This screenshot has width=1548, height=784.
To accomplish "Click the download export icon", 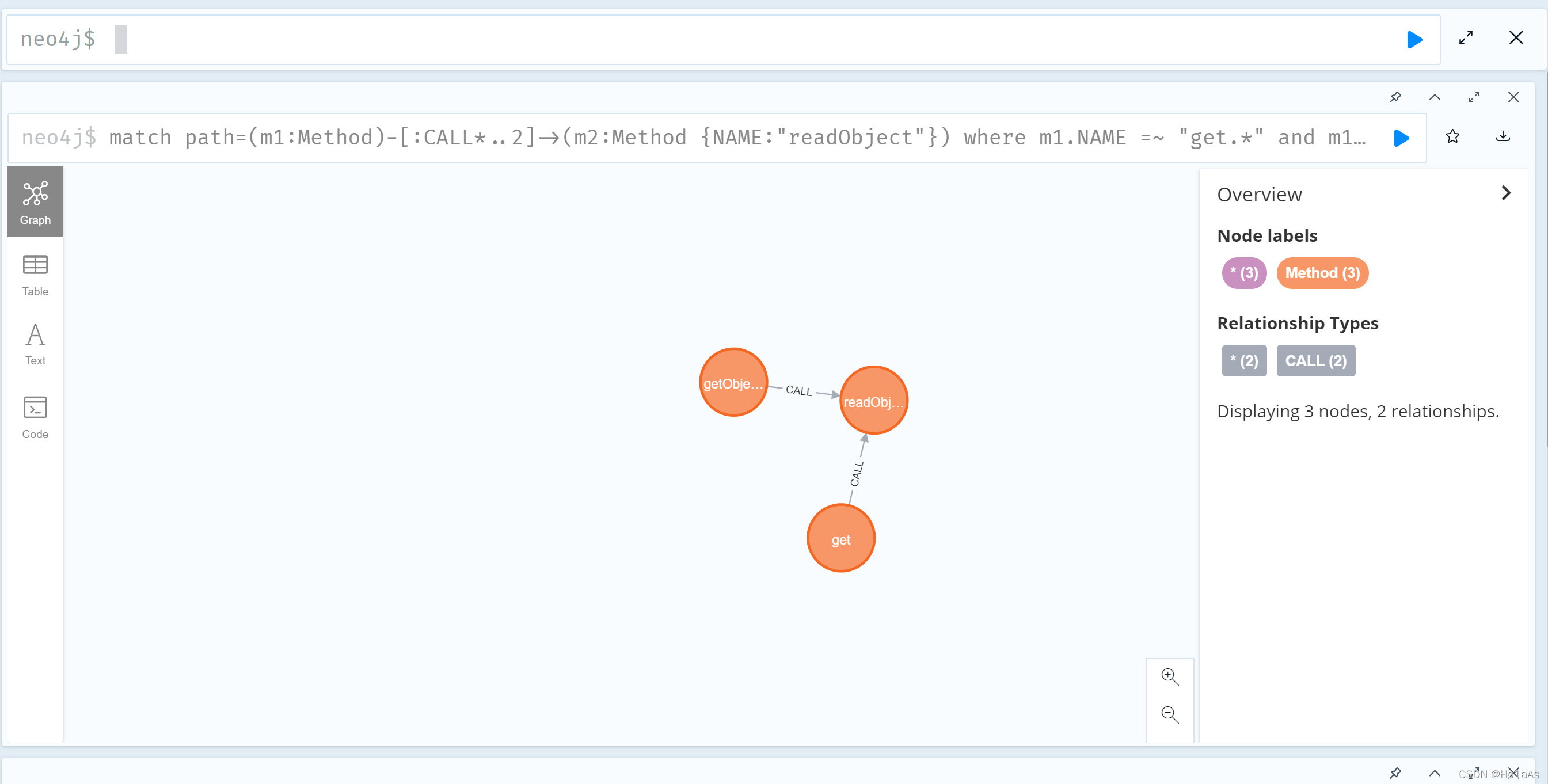I will click(1503, 137).
